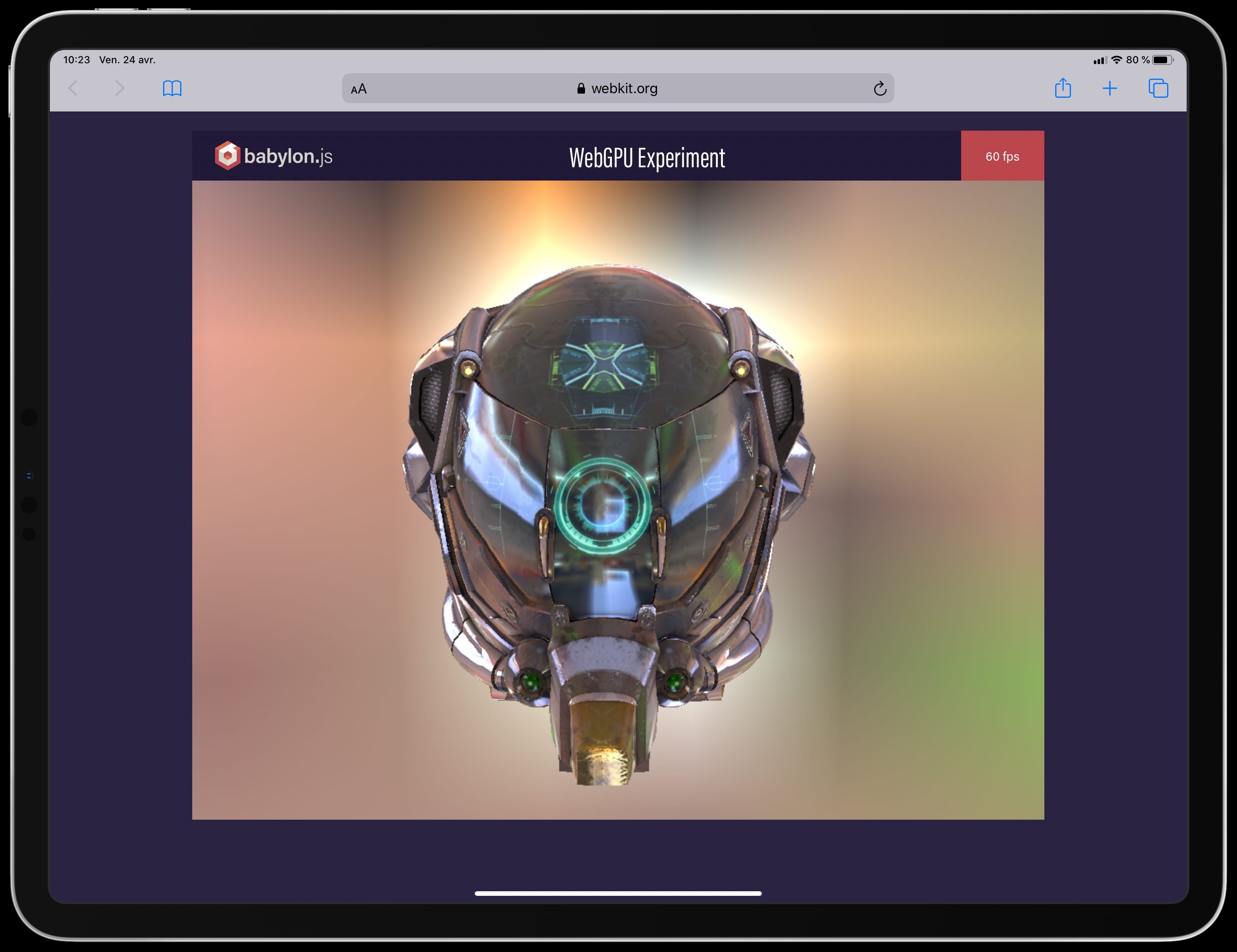Click the forward navigation arrow

click(119, 88)
